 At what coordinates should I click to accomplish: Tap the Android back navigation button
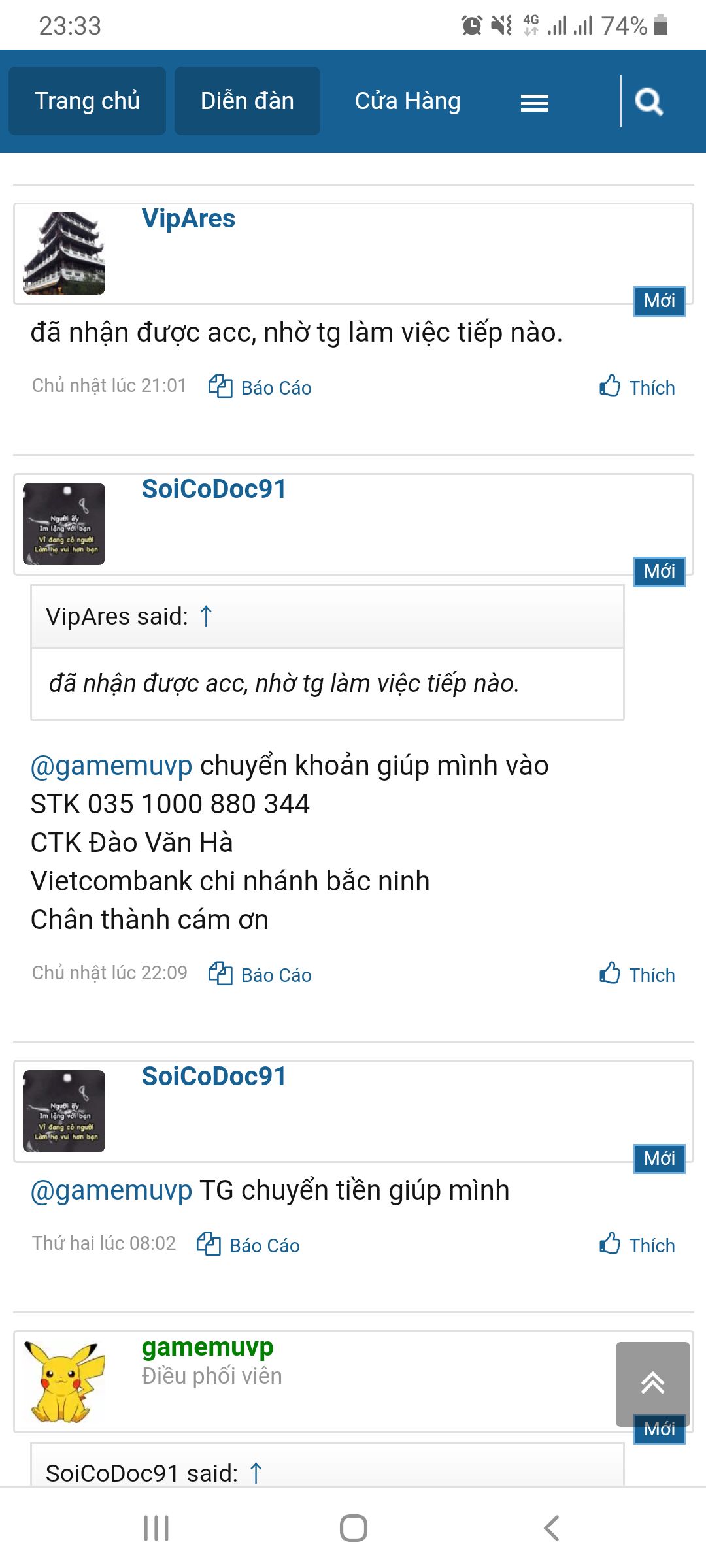pos(551,1528)
